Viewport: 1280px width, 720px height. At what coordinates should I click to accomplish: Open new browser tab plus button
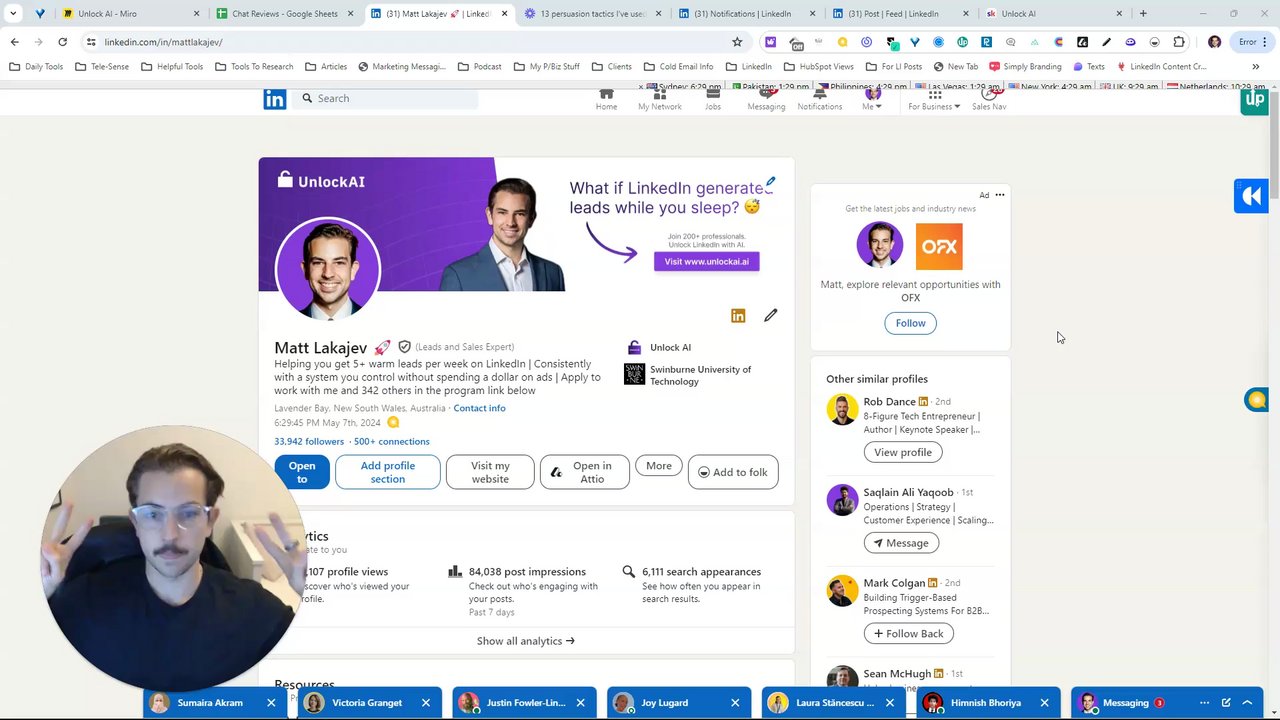click(1143, 14)
